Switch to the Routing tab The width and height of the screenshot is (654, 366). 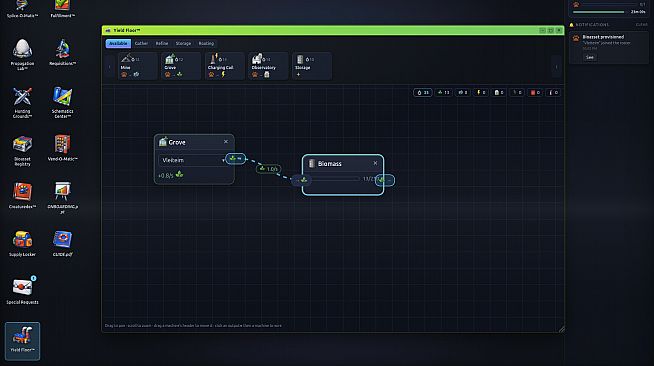(206, 43)
